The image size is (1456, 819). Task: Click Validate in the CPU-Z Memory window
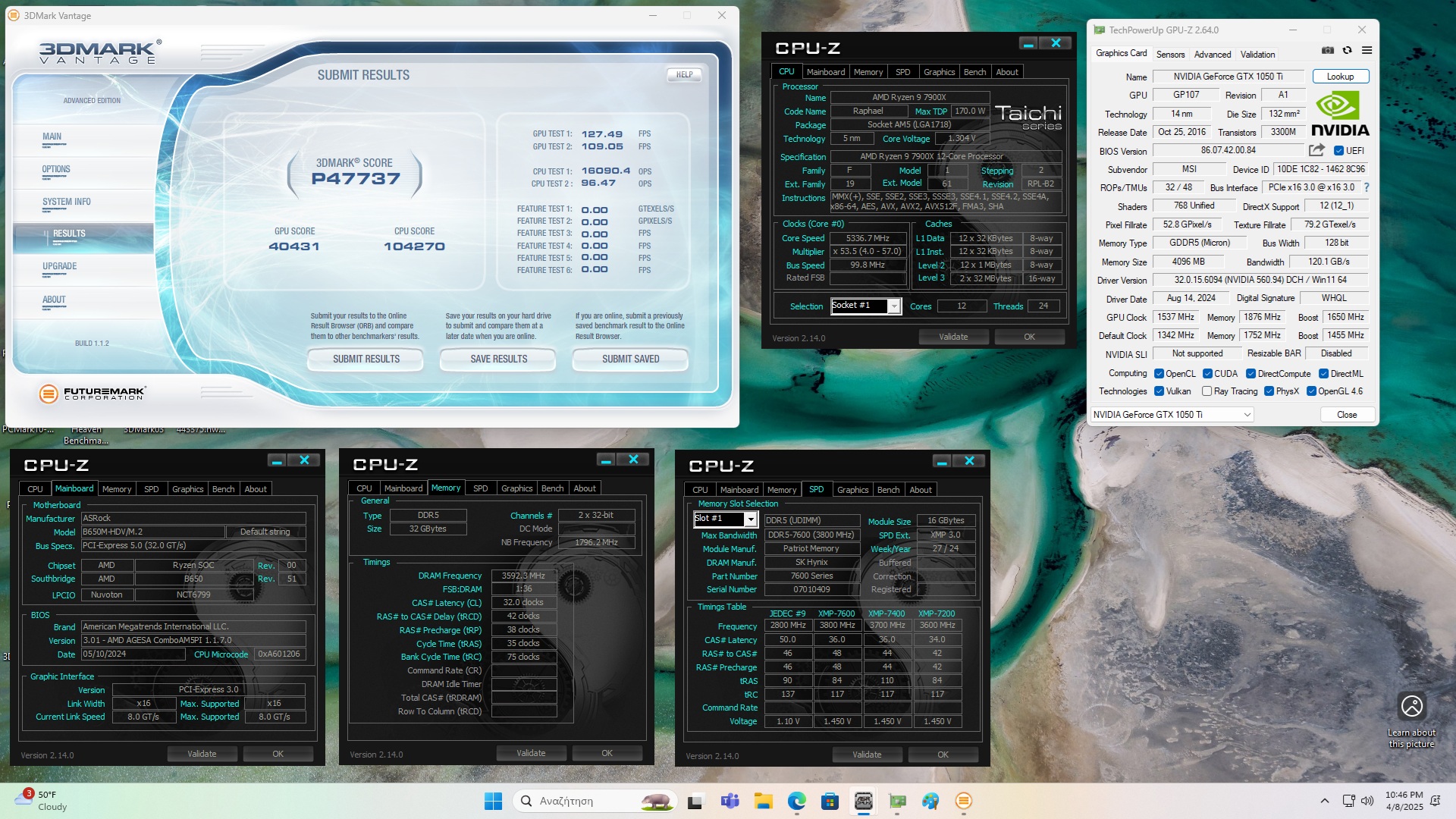531,754
